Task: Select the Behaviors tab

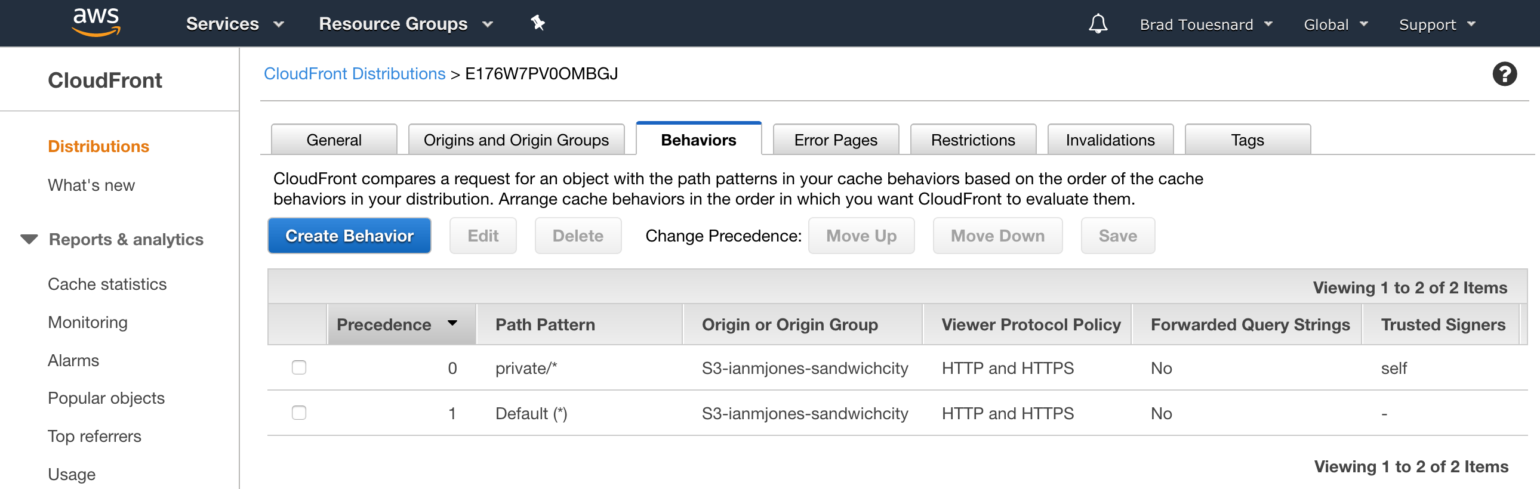Action: tap(699, 140)
